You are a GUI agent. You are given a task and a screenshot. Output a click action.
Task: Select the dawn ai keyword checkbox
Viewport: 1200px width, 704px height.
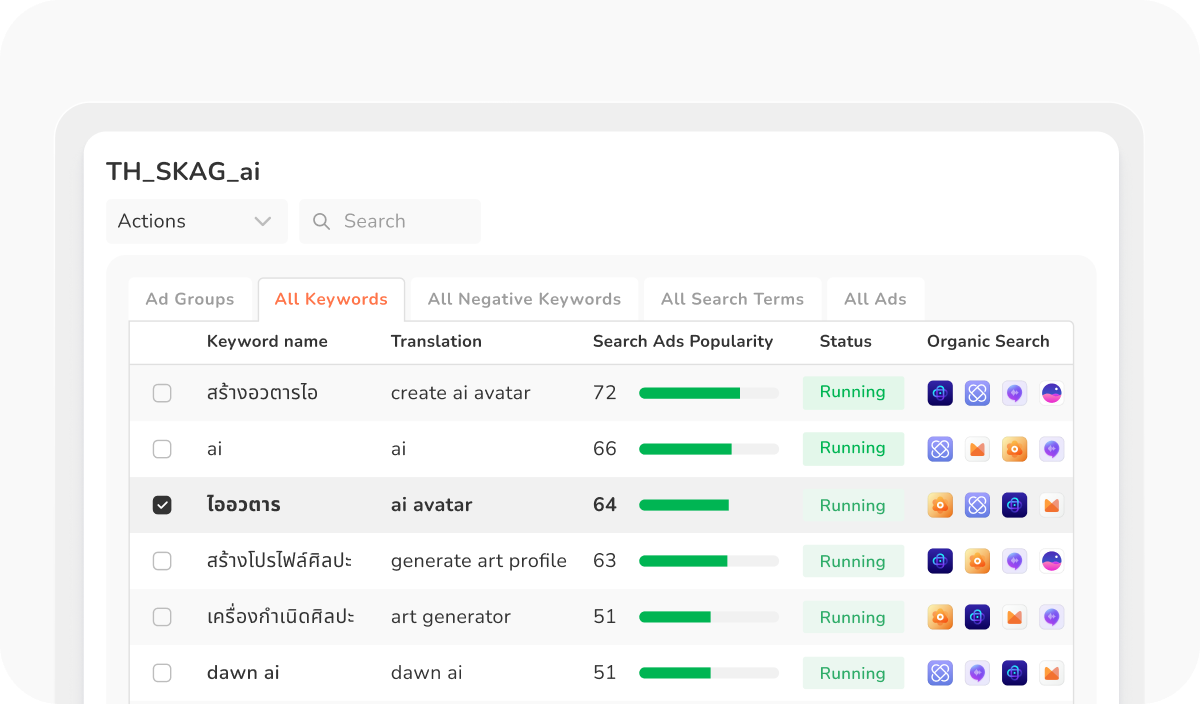[x=162, y=673]
